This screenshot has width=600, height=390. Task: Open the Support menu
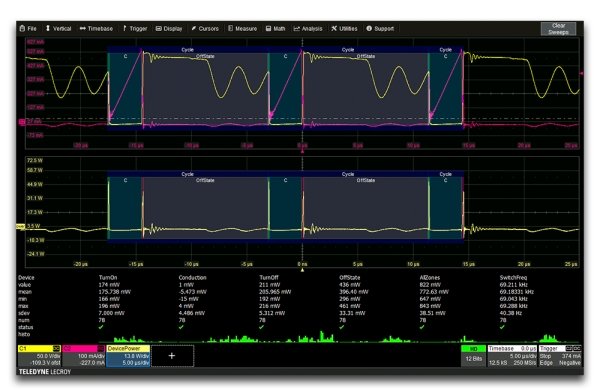tap(380, 28)
